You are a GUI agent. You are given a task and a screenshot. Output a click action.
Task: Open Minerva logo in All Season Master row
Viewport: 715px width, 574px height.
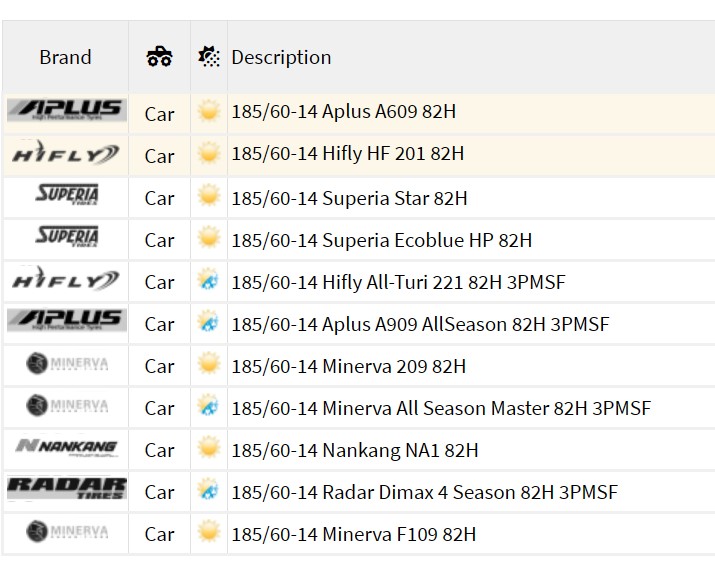(x=67, y=405)
